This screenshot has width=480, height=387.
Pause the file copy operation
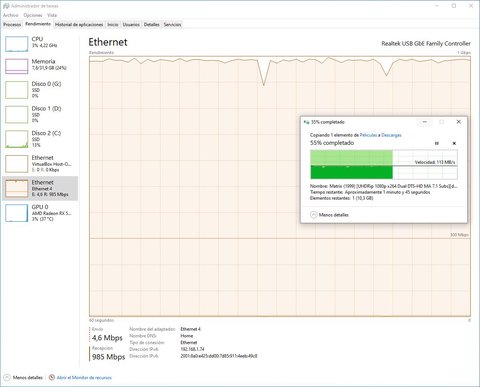437,143
